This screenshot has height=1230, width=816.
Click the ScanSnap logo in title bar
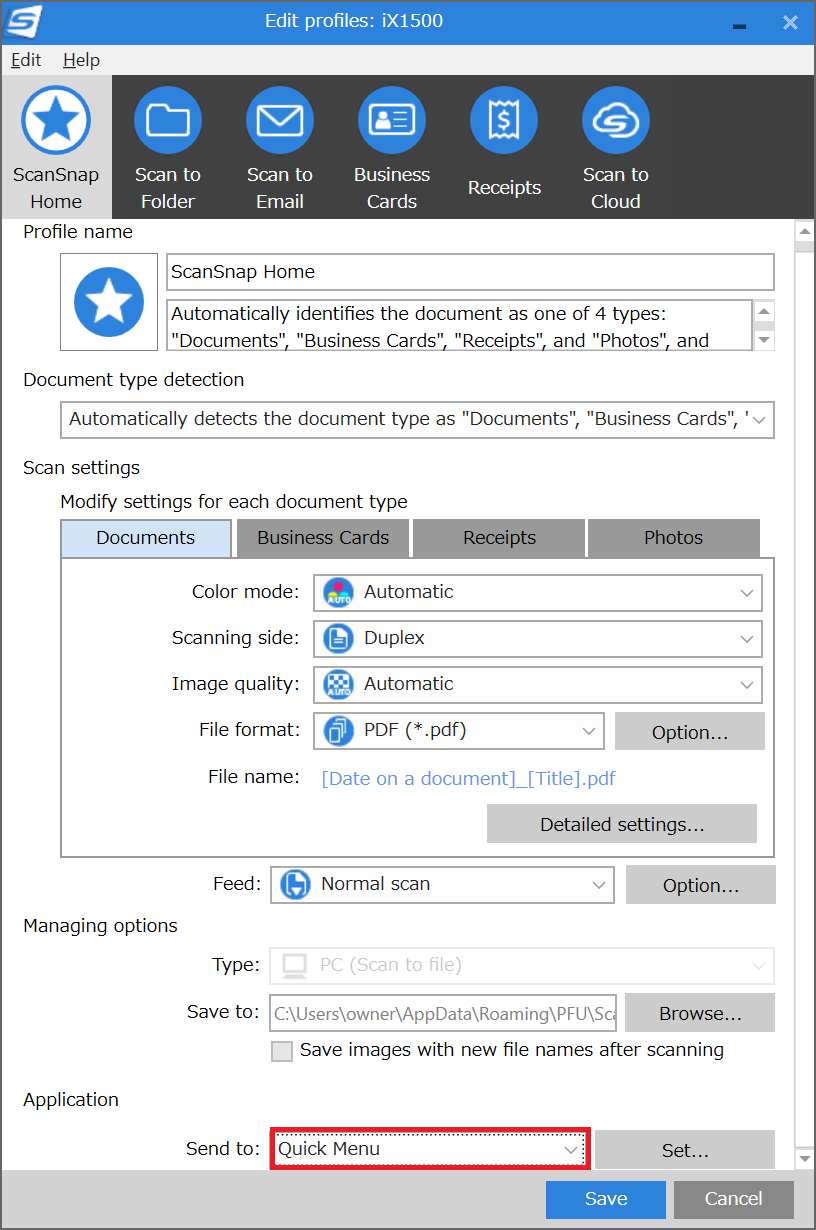point(24,20)
